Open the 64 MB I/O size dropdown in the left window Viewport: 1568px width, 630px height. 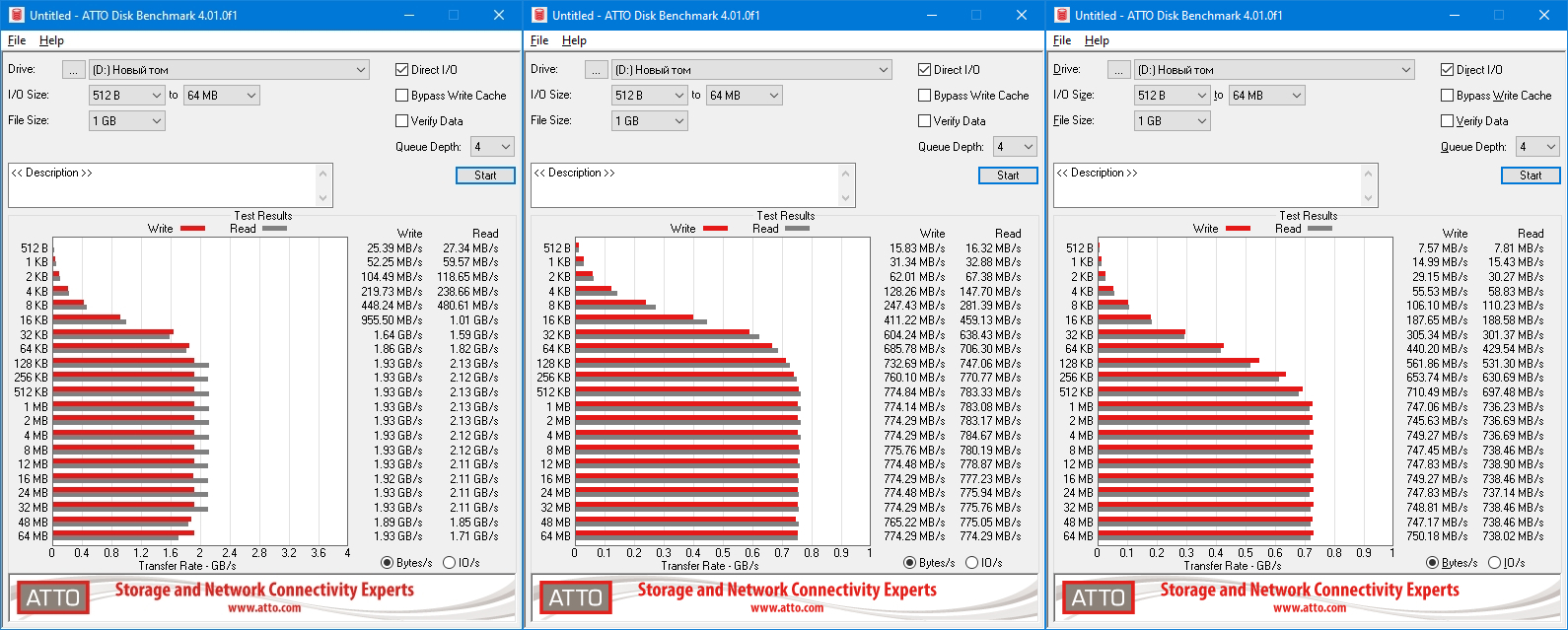(x=222, y=96)
